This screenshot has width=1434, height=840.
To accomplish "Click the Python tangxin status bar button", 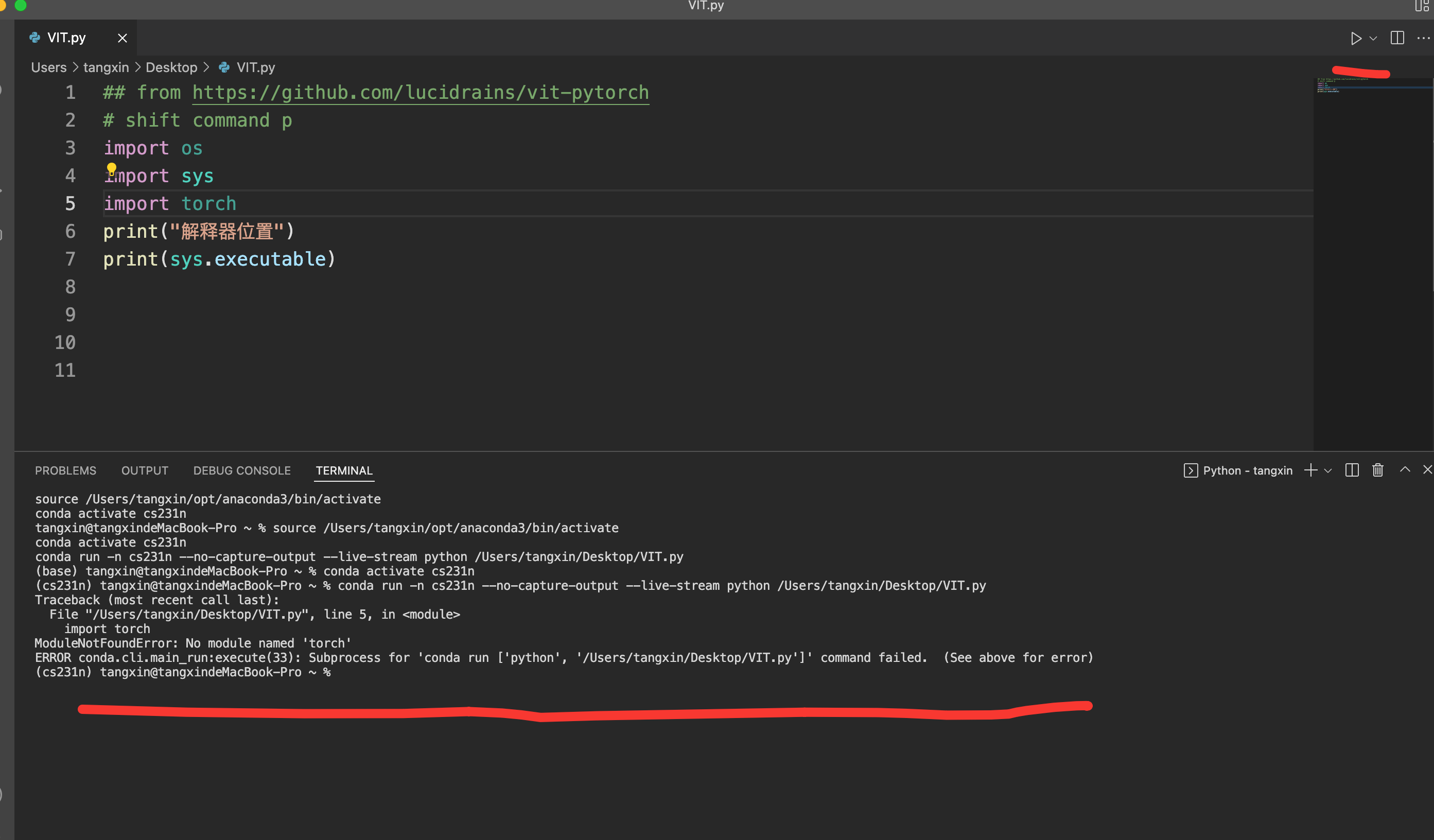I will click(x=1240, y=470).
